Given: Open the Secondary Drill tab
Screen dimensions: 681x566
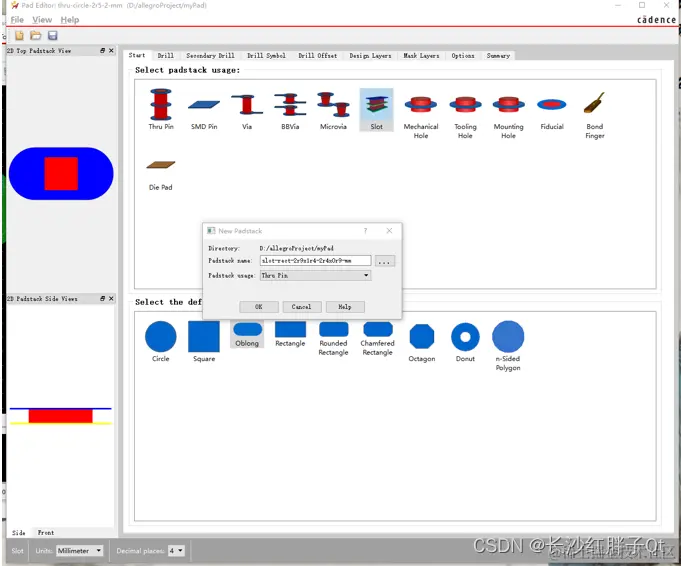Looking at the screenshot, I should click(210, 56).
